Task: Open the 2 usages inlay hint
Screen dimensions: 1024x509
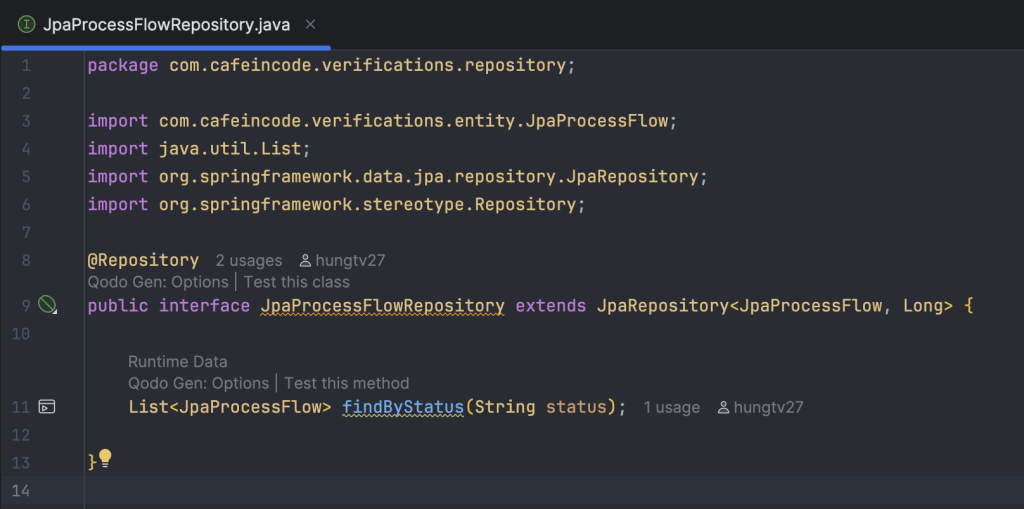Action: [249, 261]
